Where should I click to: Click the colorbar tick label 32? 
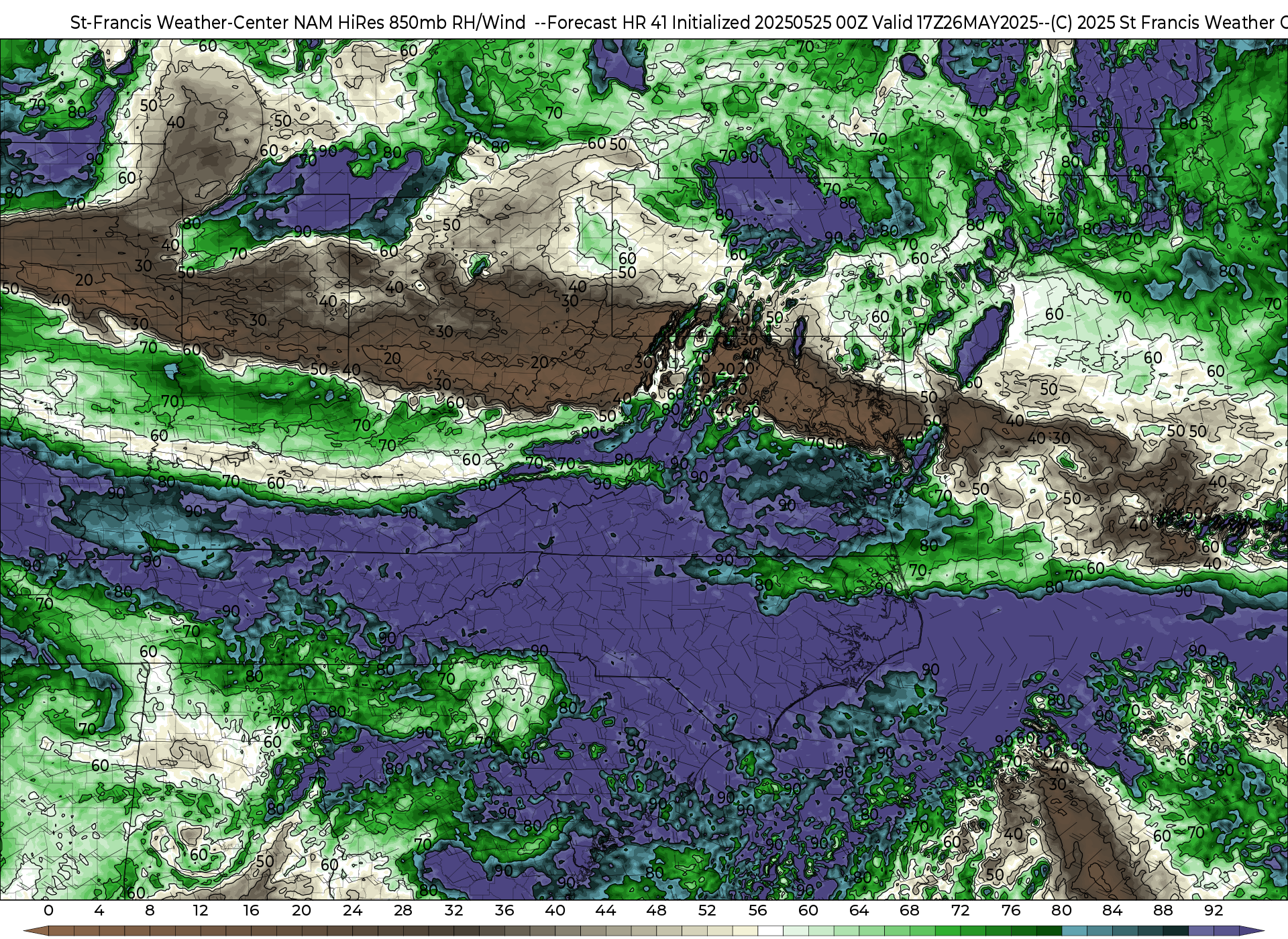[453, 911]
